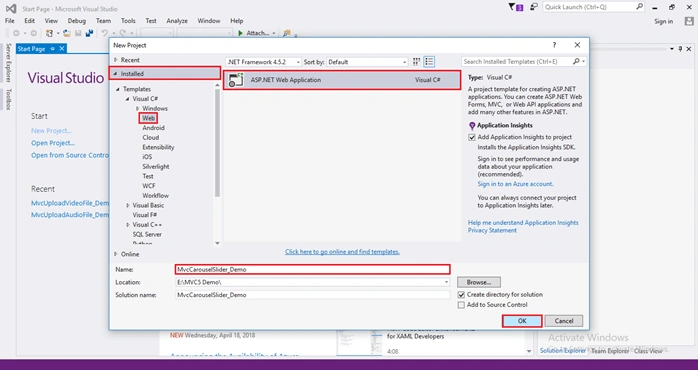
Task: Open the Help menu
Action: pos(237,21)
